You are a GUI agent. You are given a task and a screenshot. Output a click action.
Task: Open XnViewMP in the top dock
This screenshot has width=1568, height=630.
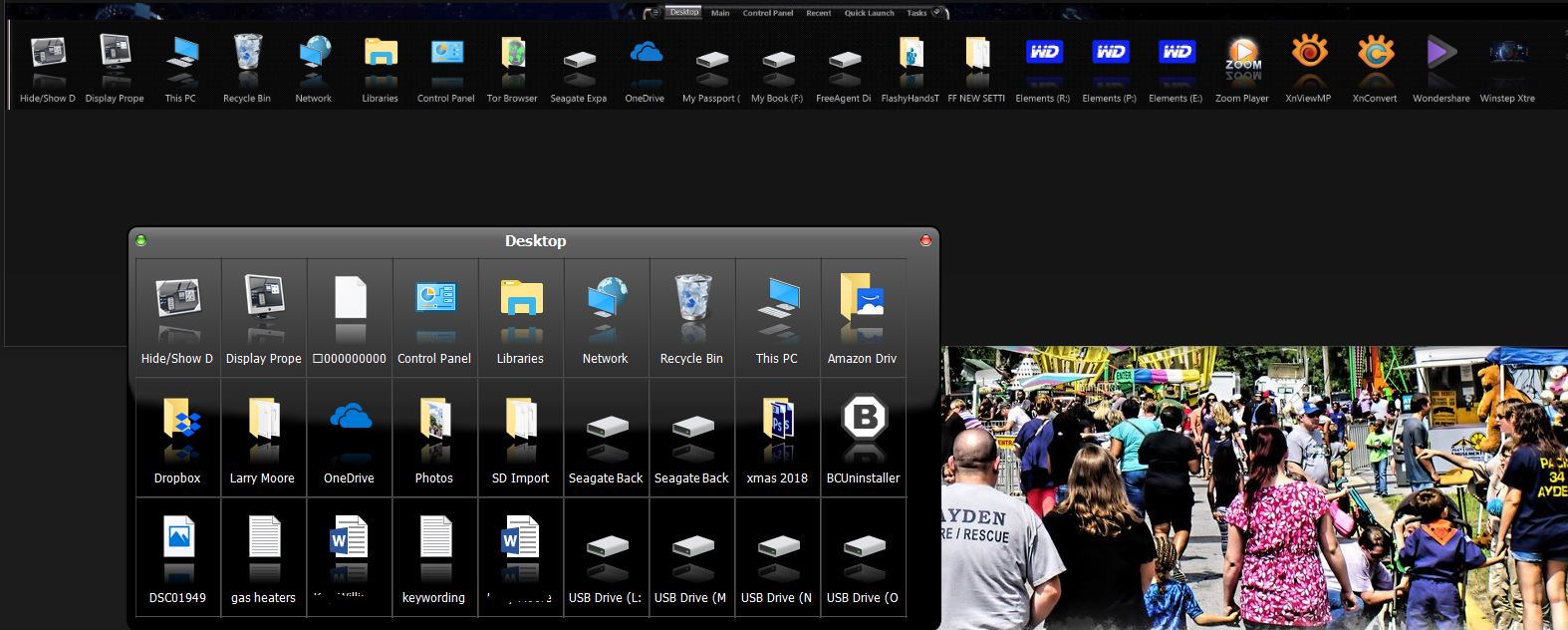click(x=1308, y=56)
